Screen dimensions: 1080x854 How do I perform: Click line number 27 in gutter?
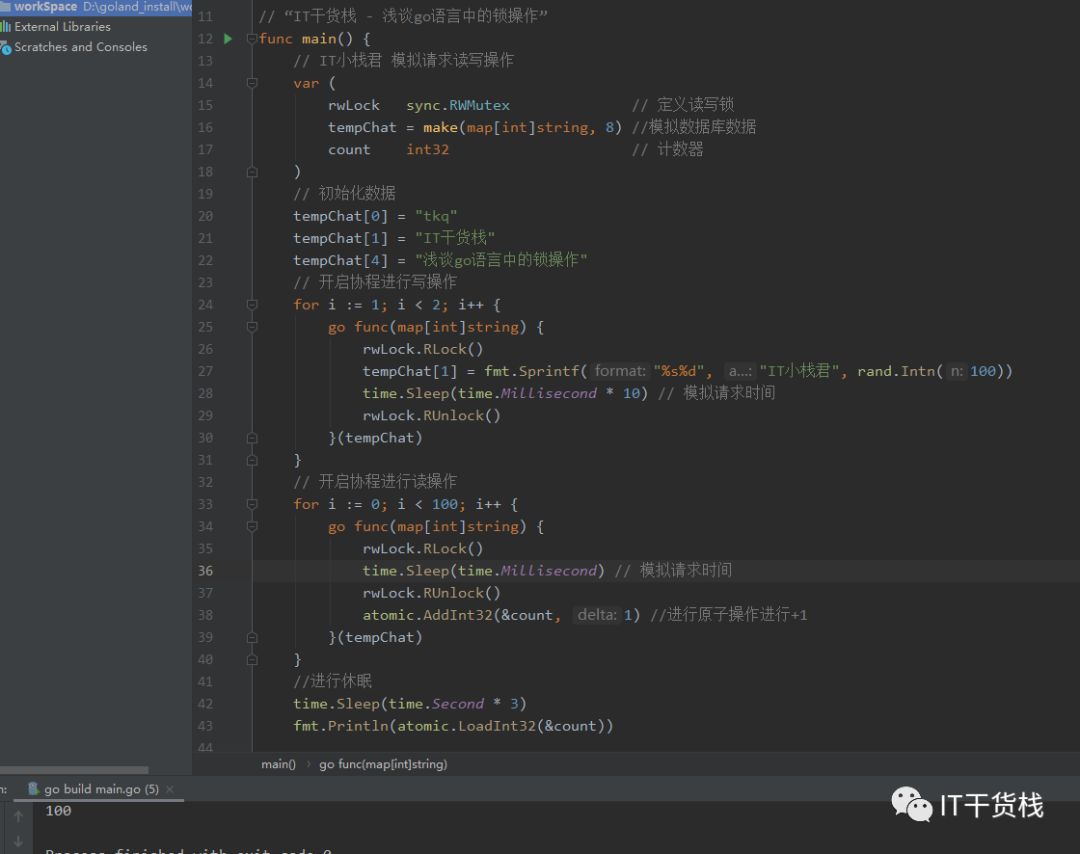[205, 371]
